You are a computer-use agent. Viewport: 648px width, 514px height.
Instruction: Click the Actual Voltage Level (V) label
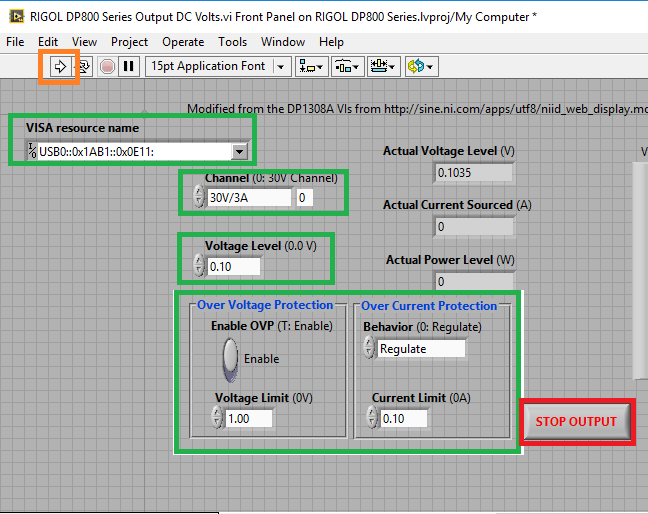coord(449,151)
